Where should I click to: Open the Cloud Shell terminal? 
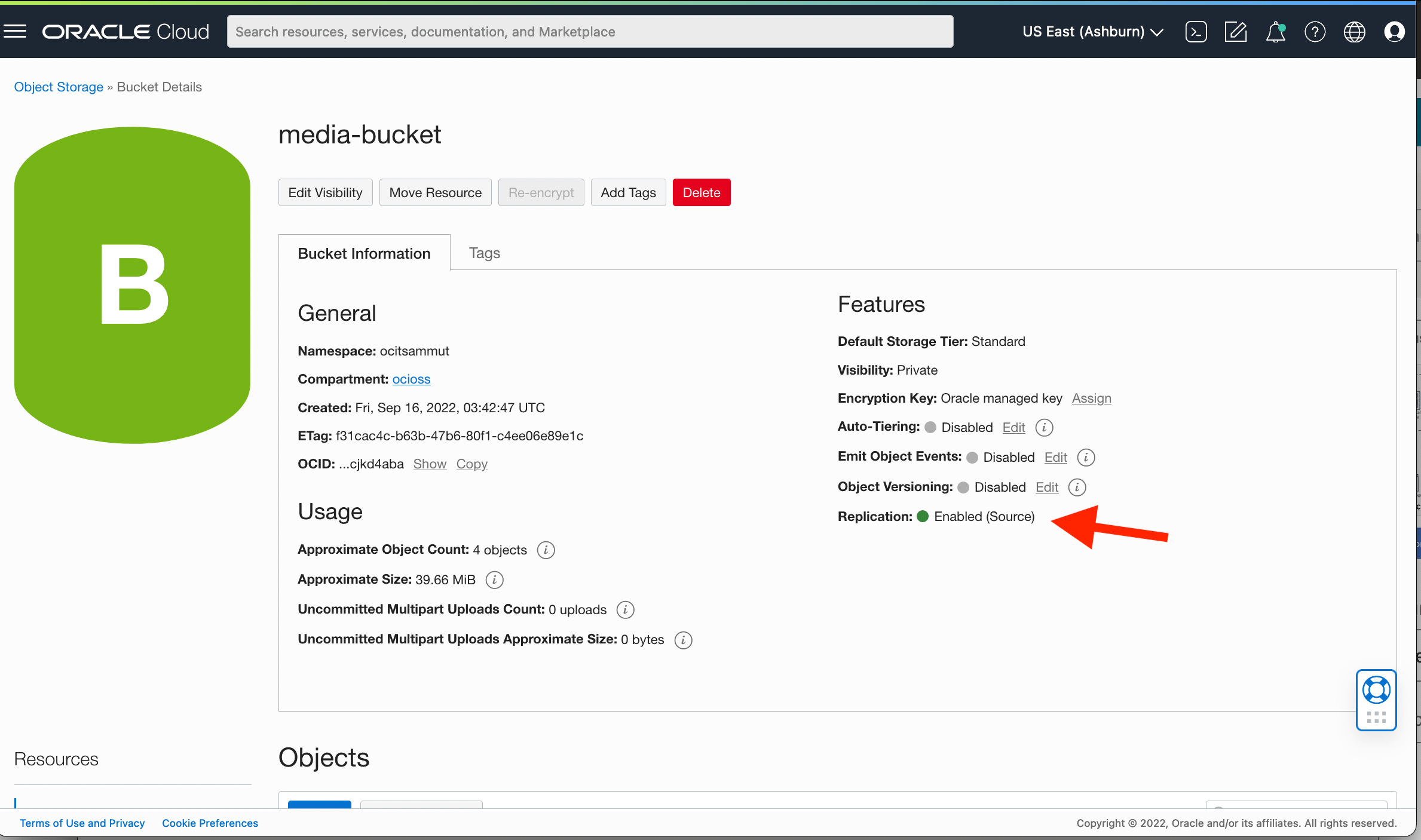coord(1196,32)
